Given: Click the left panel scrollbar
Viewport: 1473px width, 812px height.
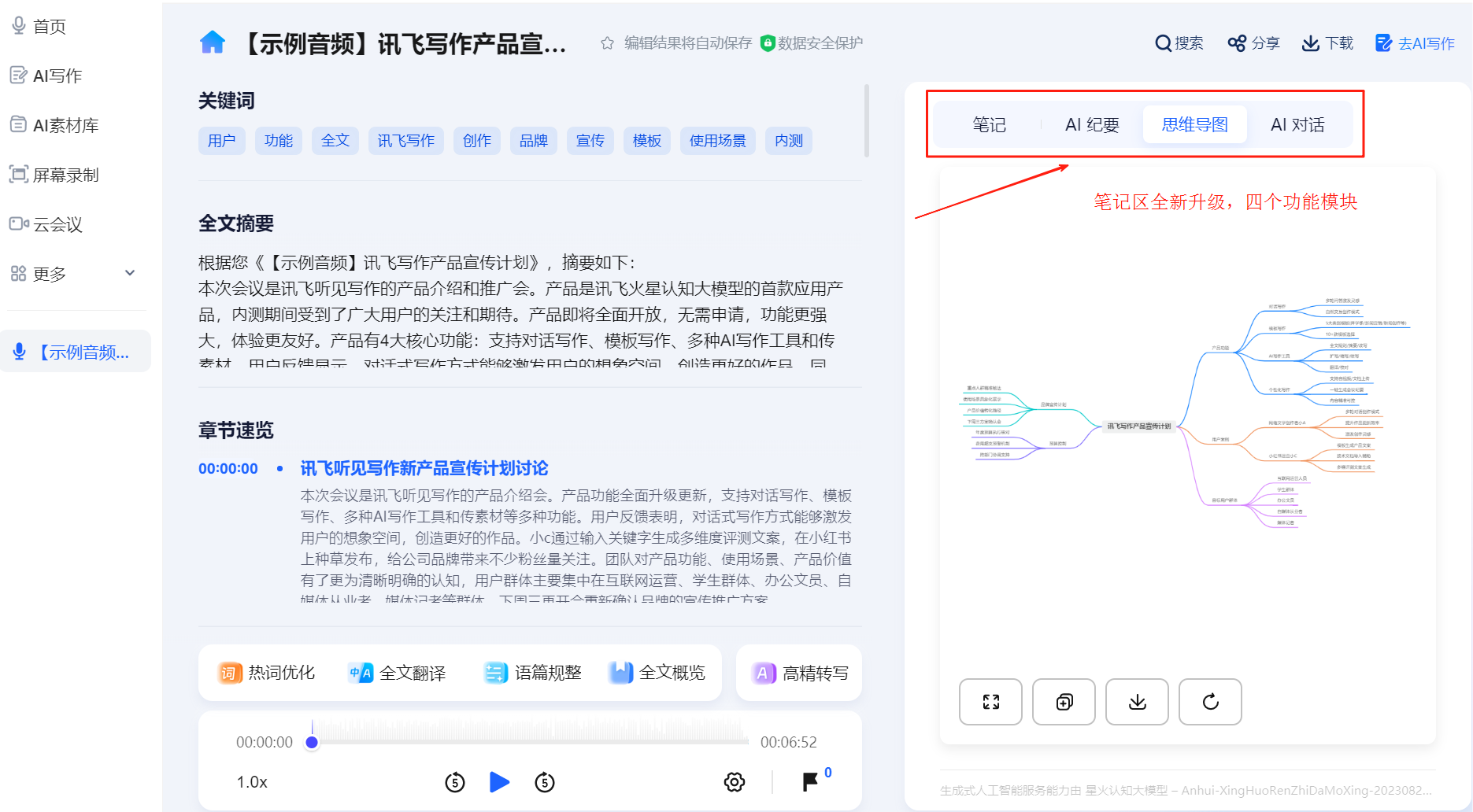Looking at the screenshot, I should (x=866, y=121).
